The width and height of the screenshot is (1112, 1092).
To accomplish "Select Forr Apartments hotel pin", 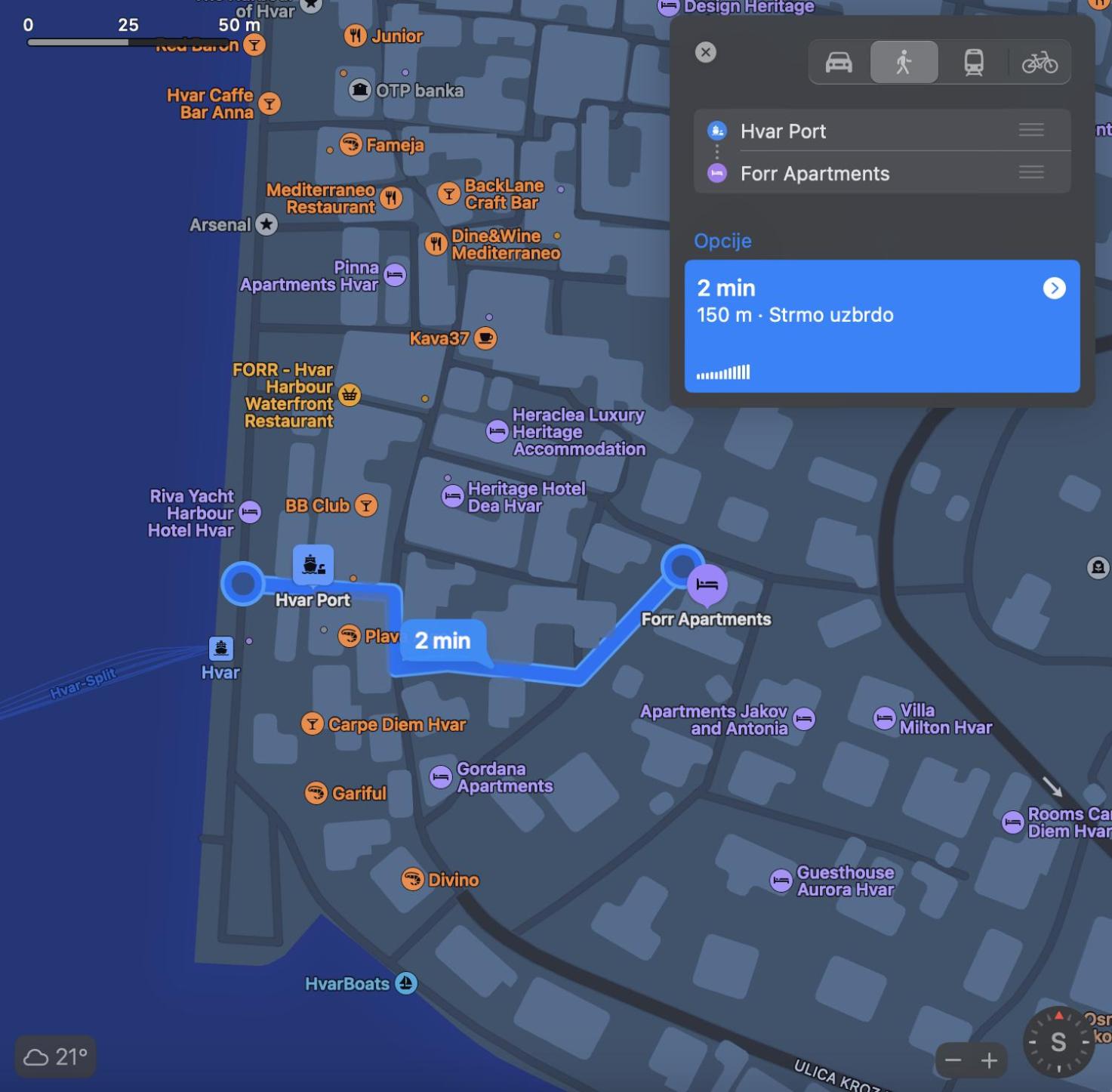I will click(707, 585).
